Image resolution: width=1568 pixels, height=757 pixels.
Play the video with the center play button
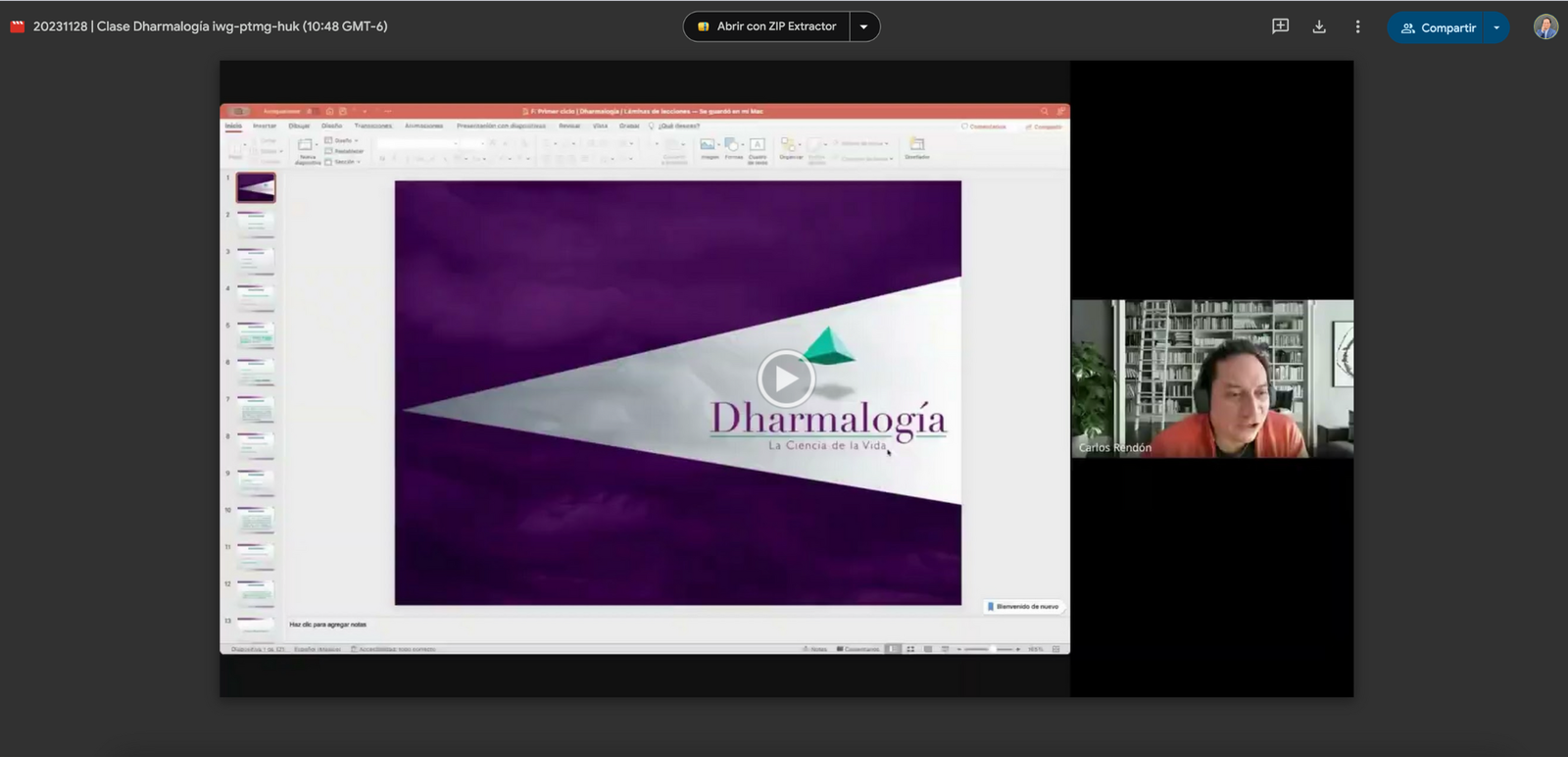785,378
